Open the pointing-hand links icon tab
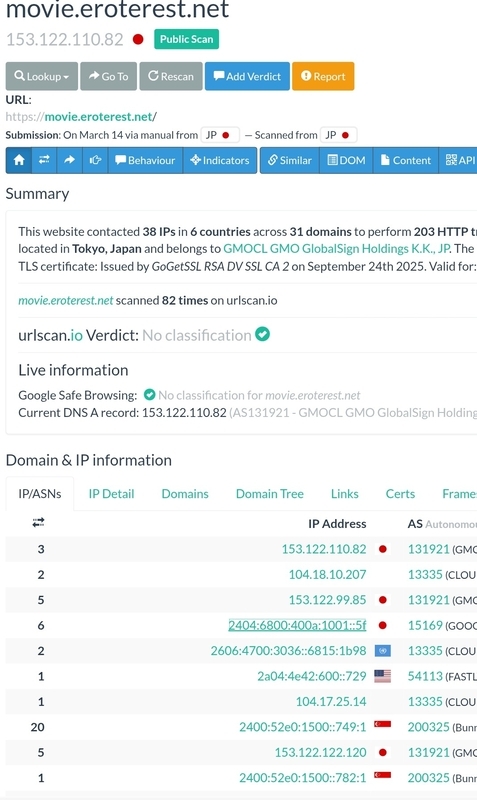The height and width of the screenshot is (800, 477). click(95, 160)
